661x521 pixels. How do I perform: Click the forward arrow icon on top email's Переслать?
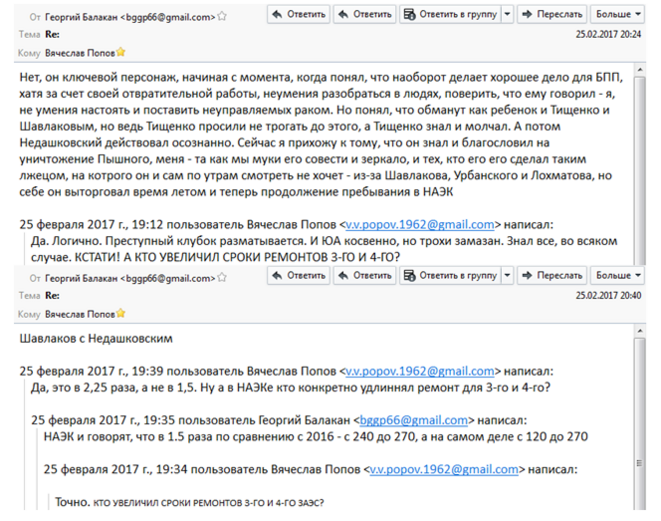[x=527, y=14]
